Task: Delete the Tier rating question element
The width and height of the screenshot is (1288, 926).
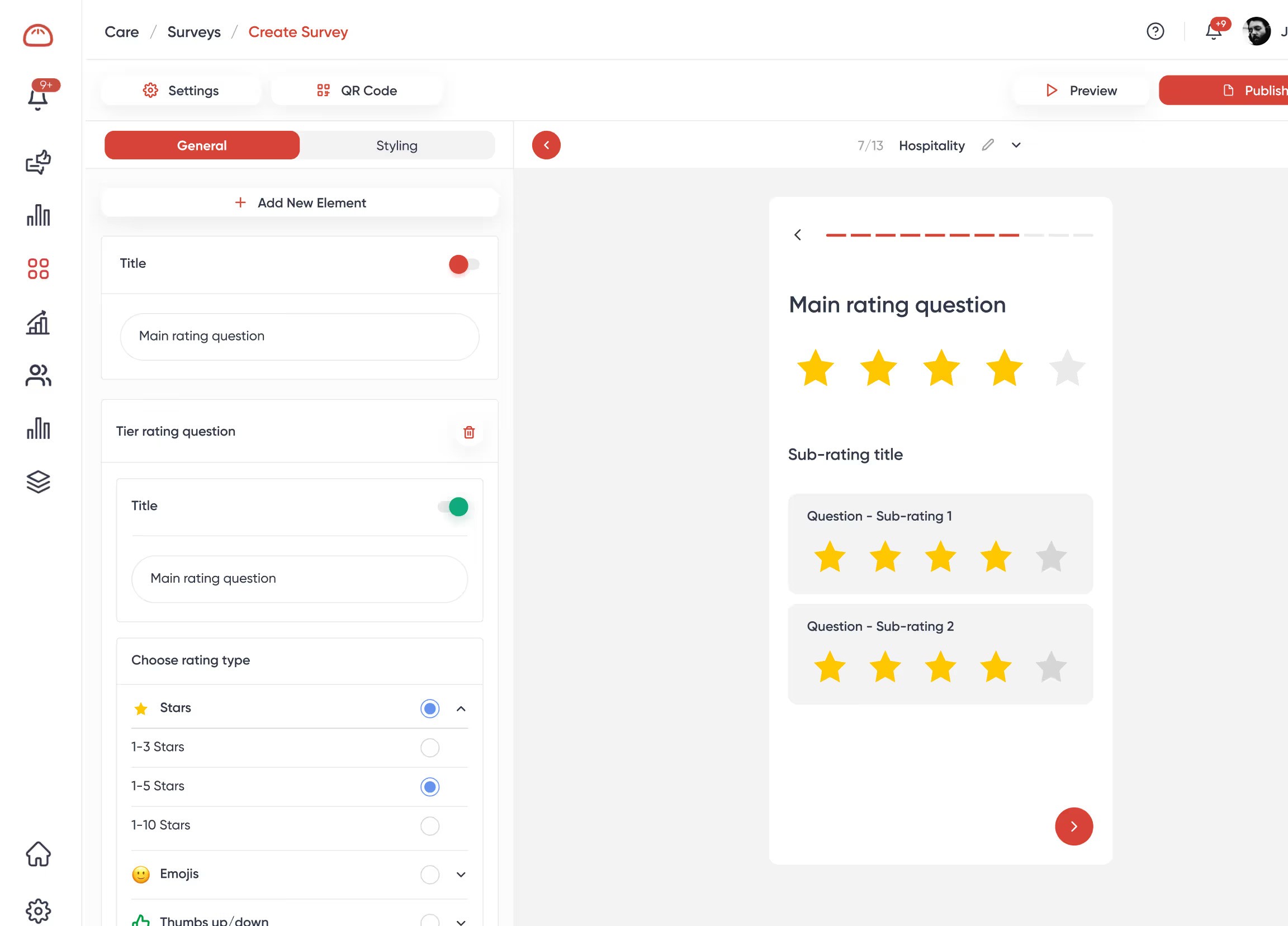Action: coord(468,432)
